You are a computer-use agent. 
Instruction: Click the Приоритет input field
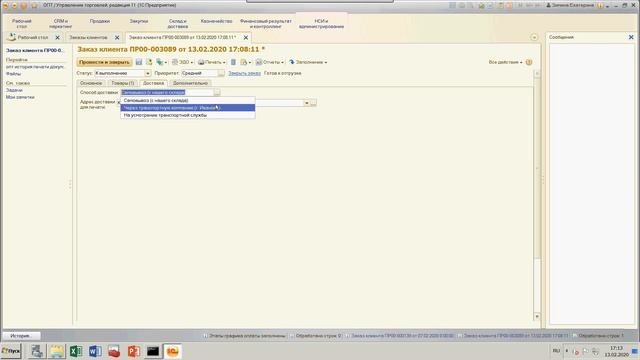coord(199,73)
